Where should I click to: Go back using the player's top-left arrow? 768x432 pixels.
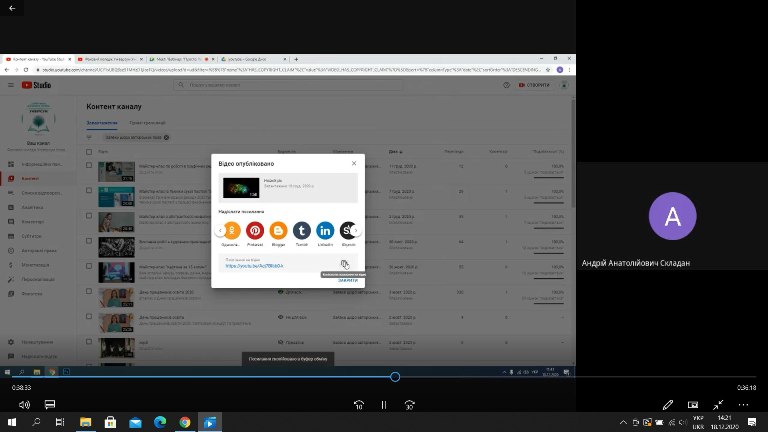coord(12,8)
